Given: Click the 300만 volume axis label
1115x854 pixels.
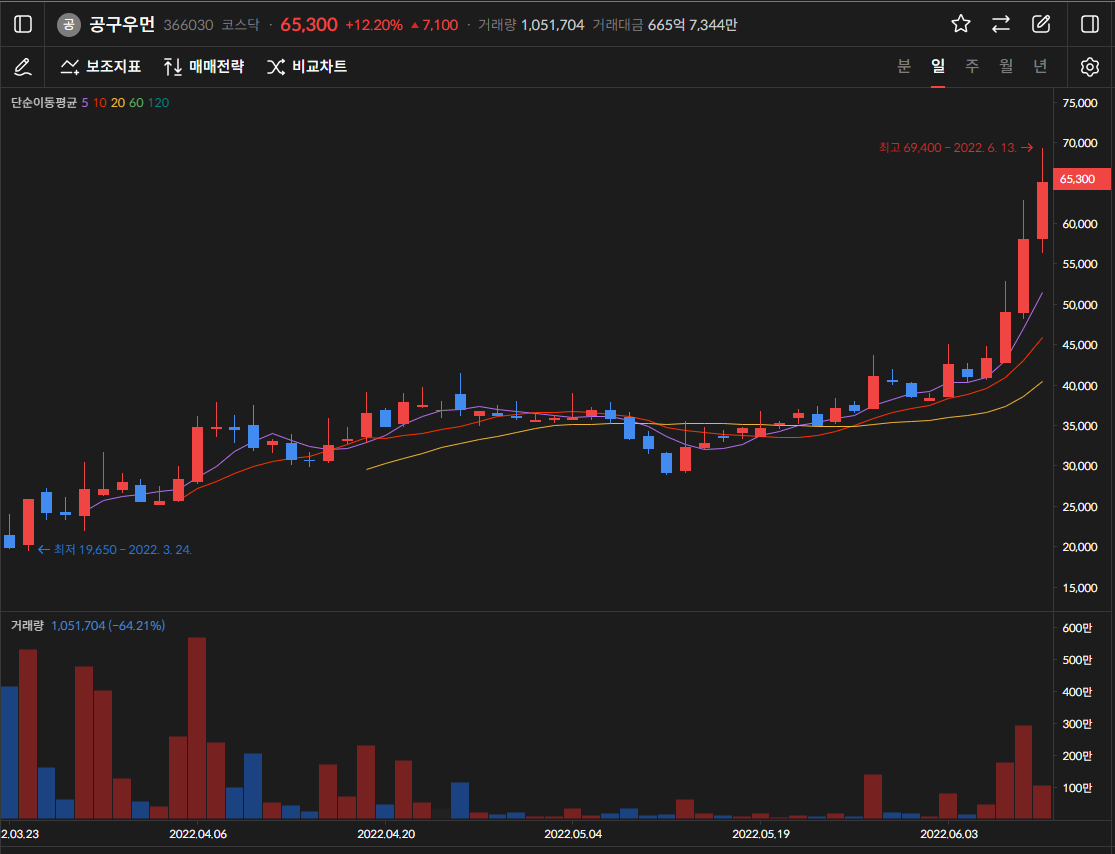Looking at the screenshot, I should 1077,724.
